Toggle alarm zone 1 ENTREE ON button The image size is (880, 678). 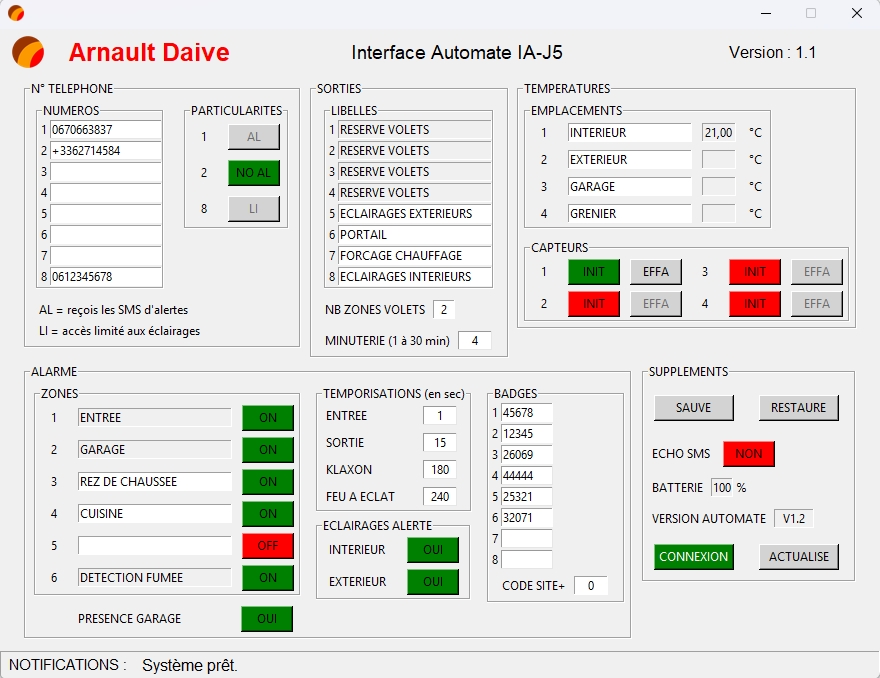267,418
